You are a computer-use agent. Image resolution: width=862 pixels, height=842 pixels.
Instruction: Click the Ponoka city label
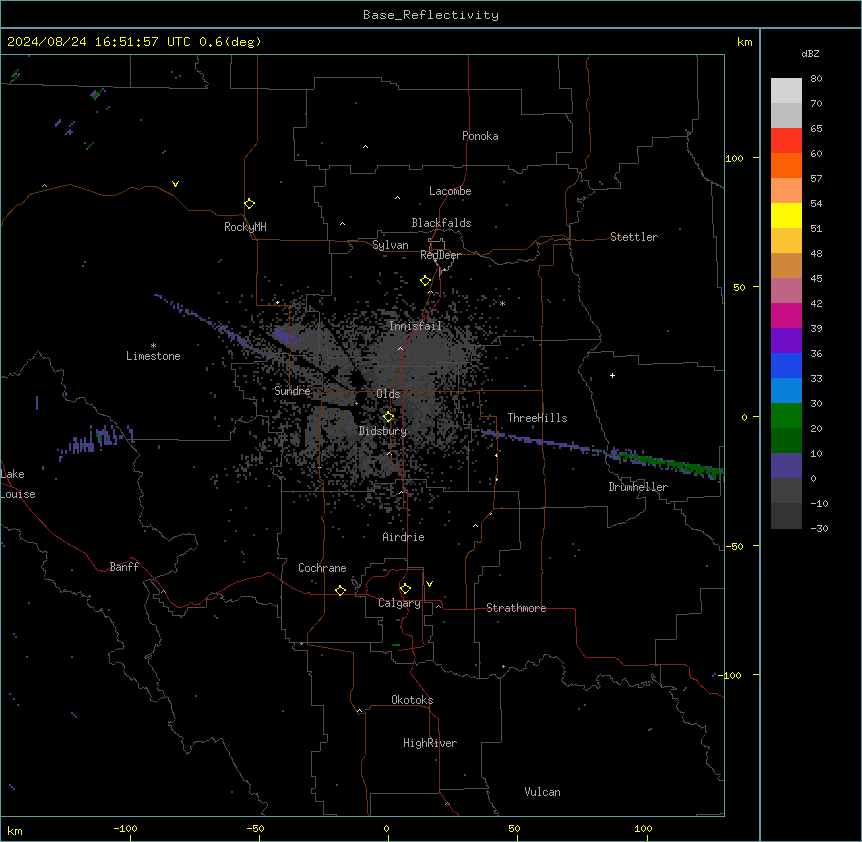(480, 136)
